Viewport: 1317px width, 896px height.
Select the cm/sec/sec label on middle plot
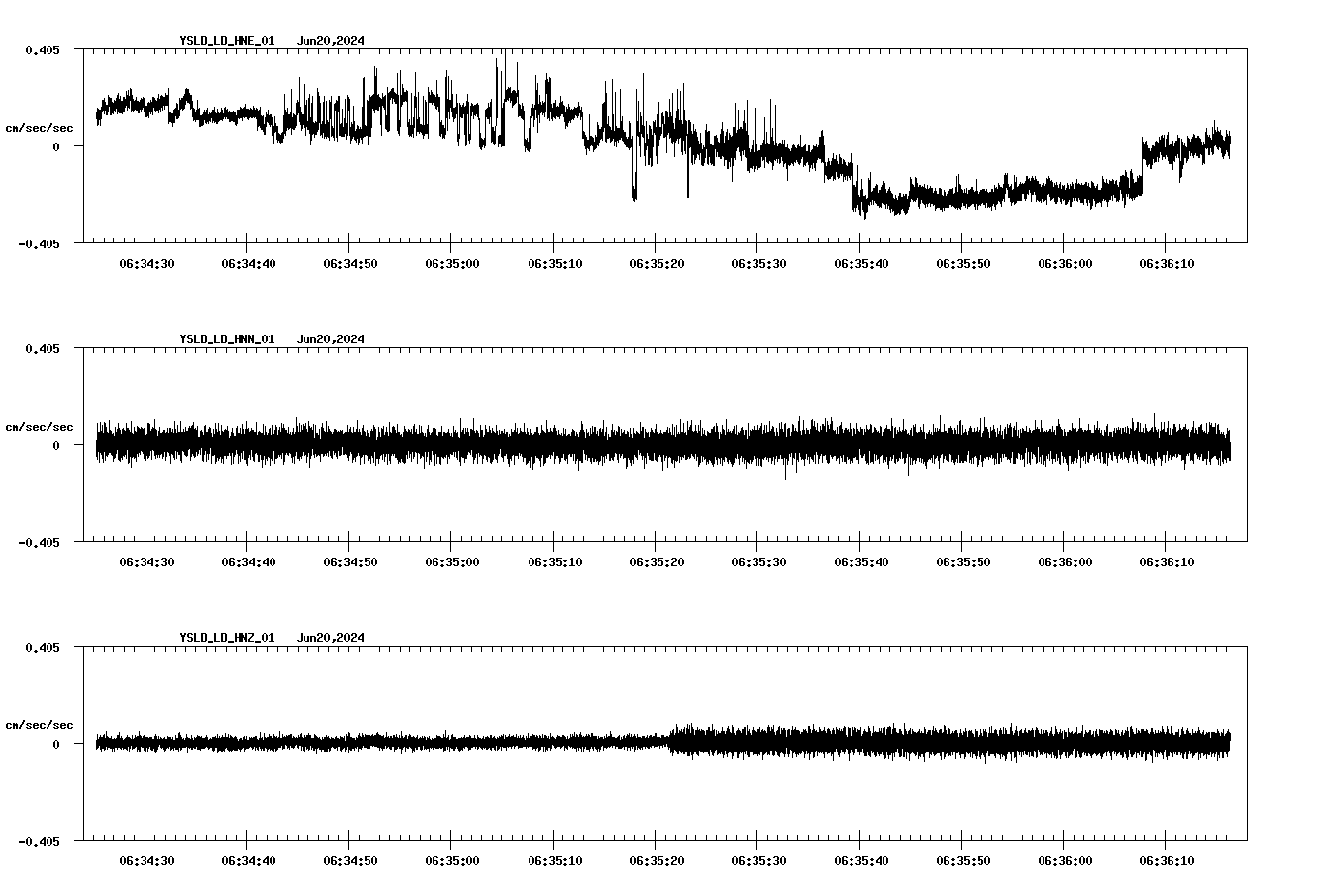(x=39, y=426)
